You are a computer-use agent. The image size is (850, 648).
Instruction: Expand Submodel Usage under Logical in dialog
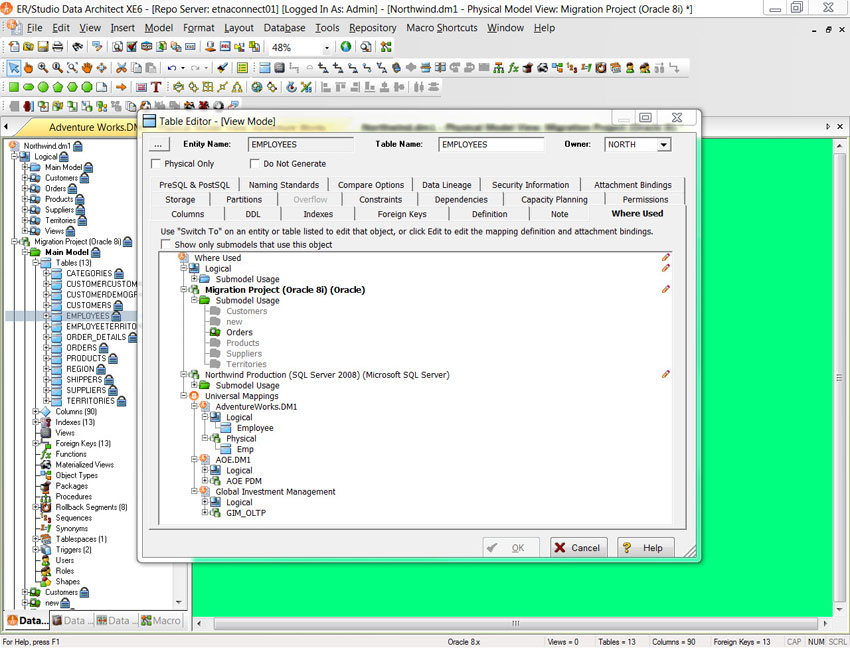[x=194, y=279]
